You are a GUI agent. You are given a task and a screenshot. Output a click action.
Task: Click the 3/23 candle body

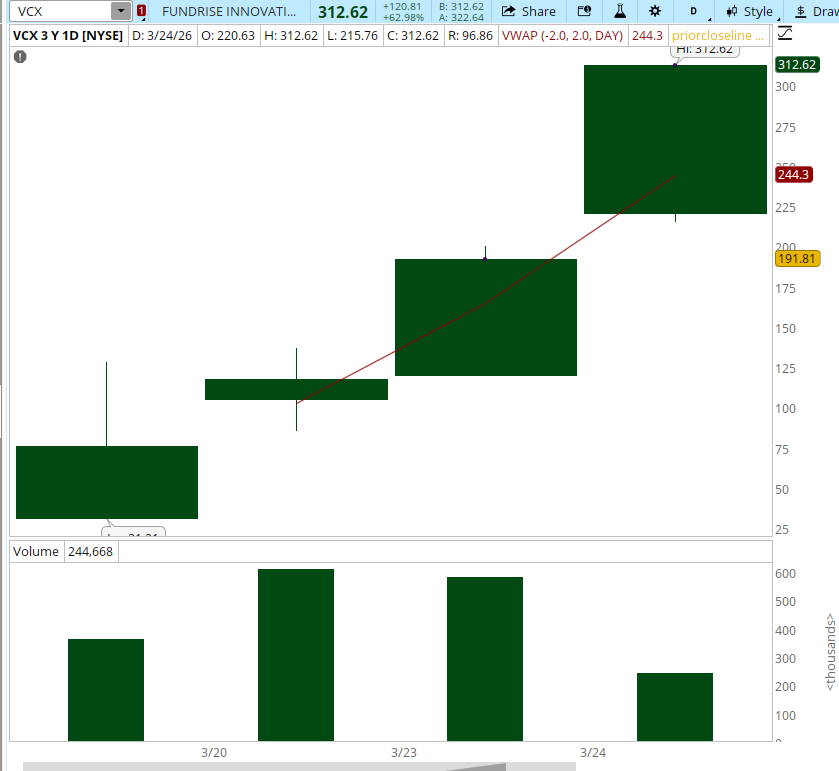tap(486, 317)
